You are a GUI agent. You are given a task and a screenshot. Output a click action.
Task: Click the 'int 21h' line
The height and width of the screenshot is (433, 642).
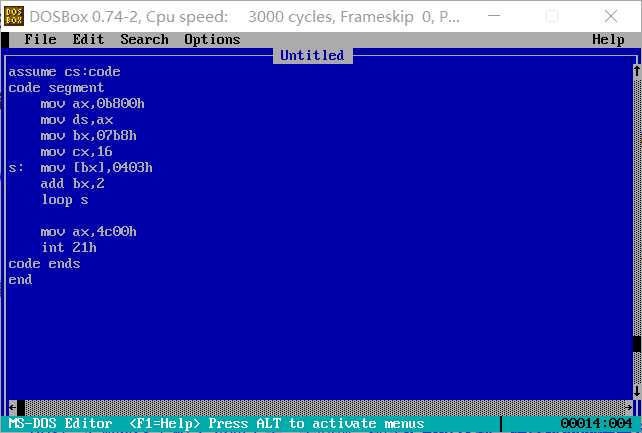[69, 248]
